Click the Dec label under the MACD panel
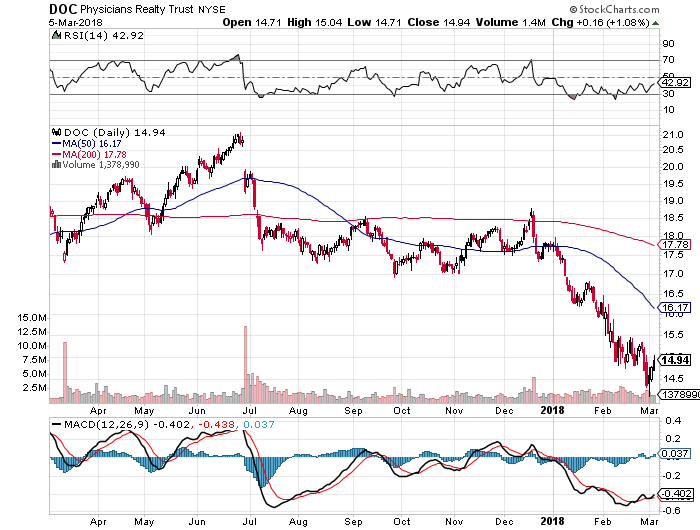Viewport: 700px width, 530px height. click(x=504, y=522)
